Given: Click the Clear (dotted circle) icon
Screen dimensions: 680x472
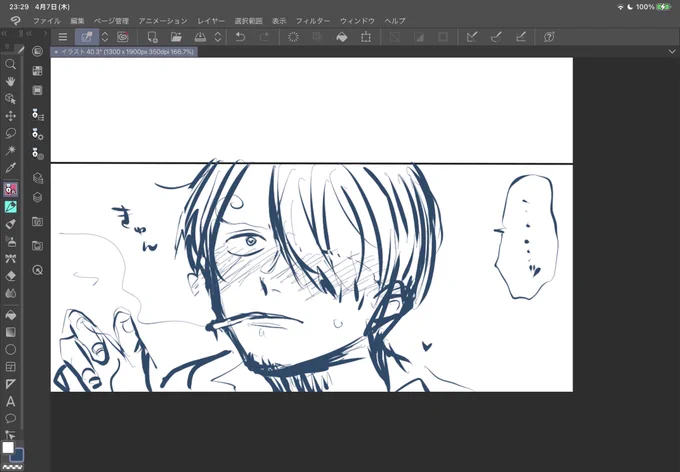Looking at the screenshot, I should [x=293, y=37].
